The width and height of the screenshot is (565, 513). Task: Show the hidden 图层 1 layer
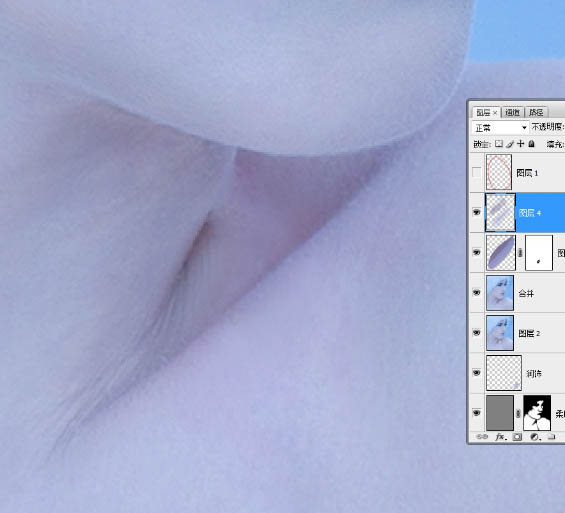click(476, 172)
